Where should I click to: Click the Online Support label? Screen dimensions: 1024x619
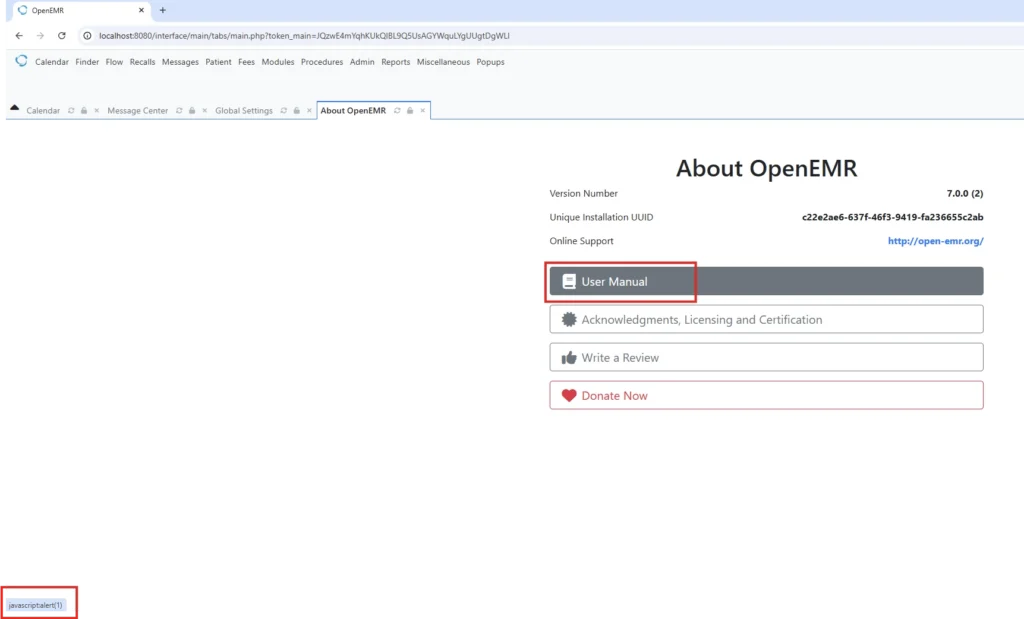[581, 241]
